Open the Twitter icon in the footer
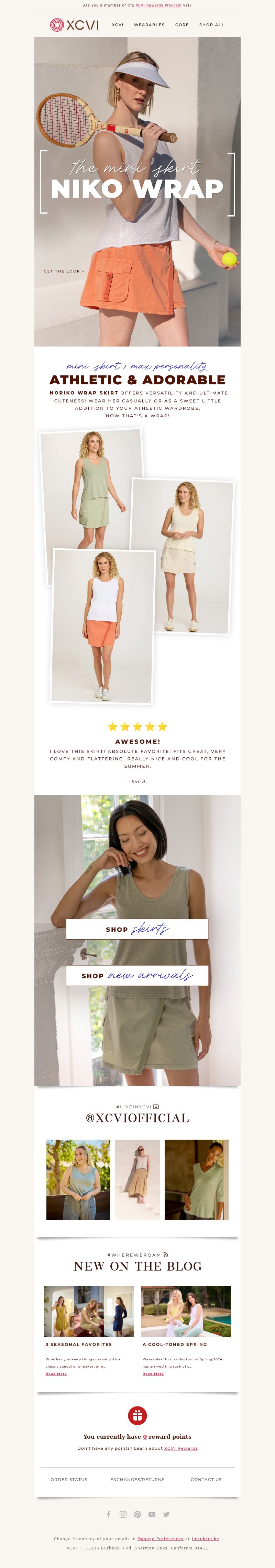The height and width of the screenshot is (1568, 275). [x=166, y=1514]
